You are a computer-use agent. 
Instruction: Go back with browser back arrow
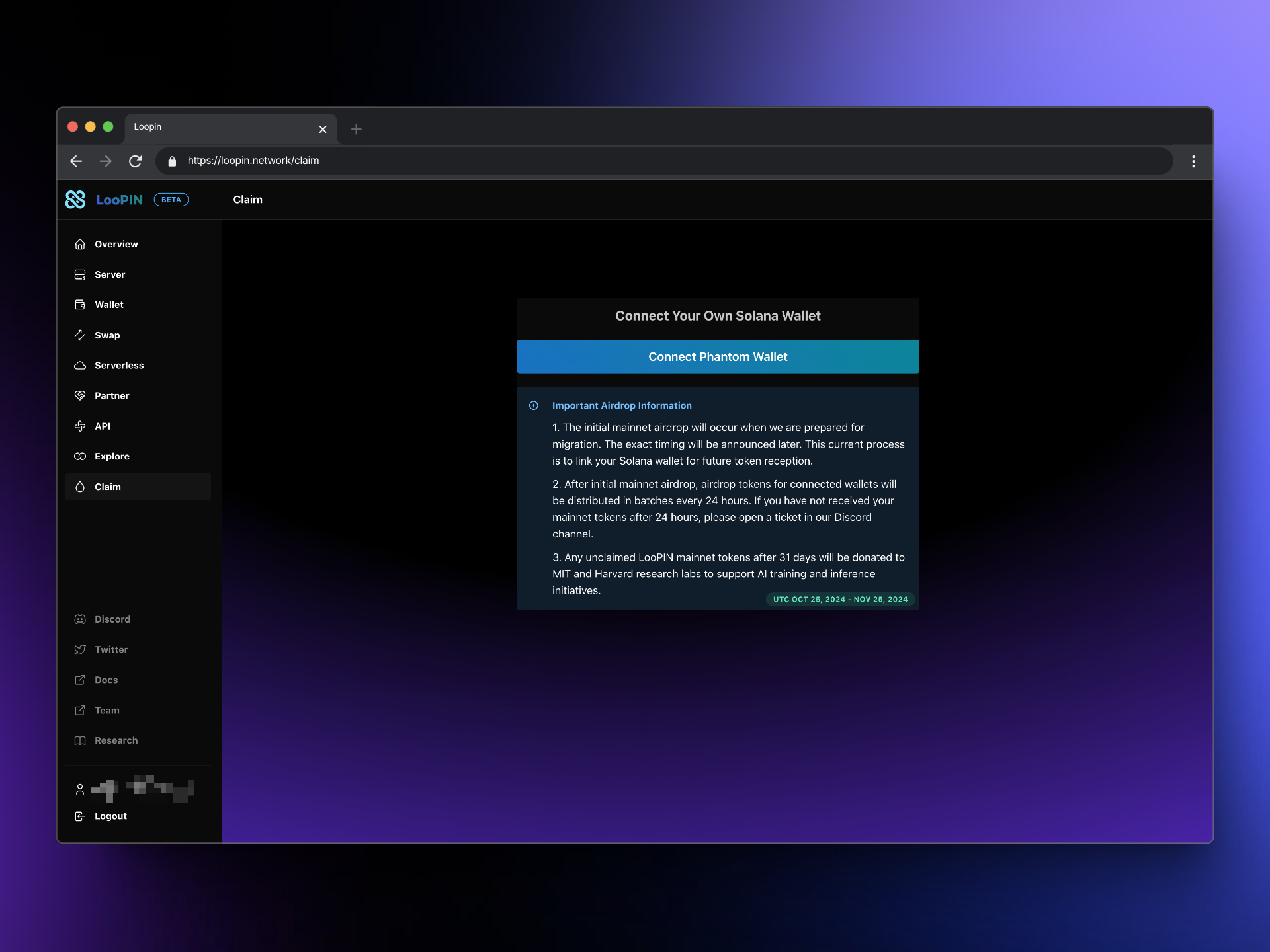76,161
